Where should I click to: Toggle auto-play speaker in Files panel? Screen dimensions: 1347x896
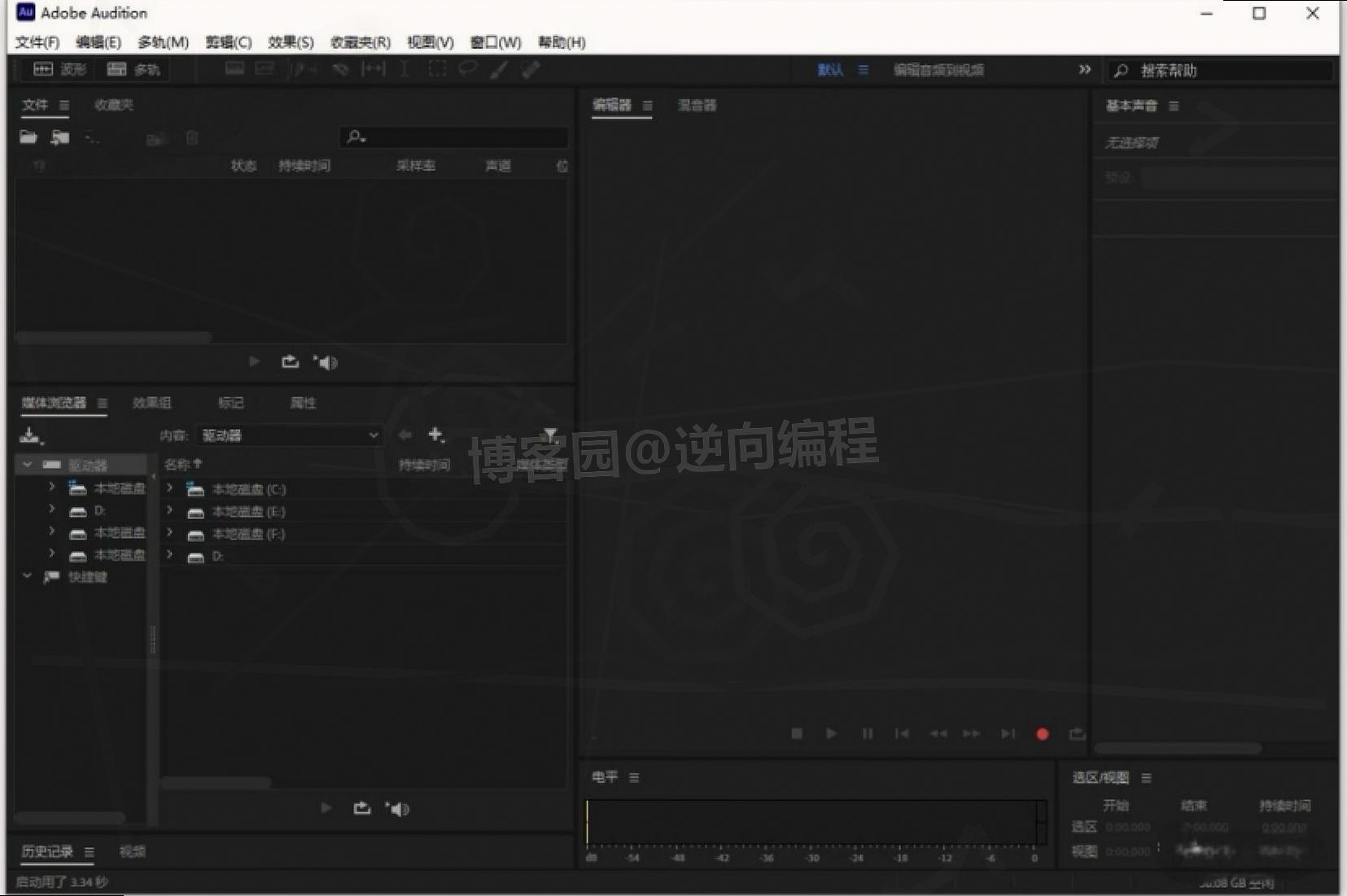327,361
